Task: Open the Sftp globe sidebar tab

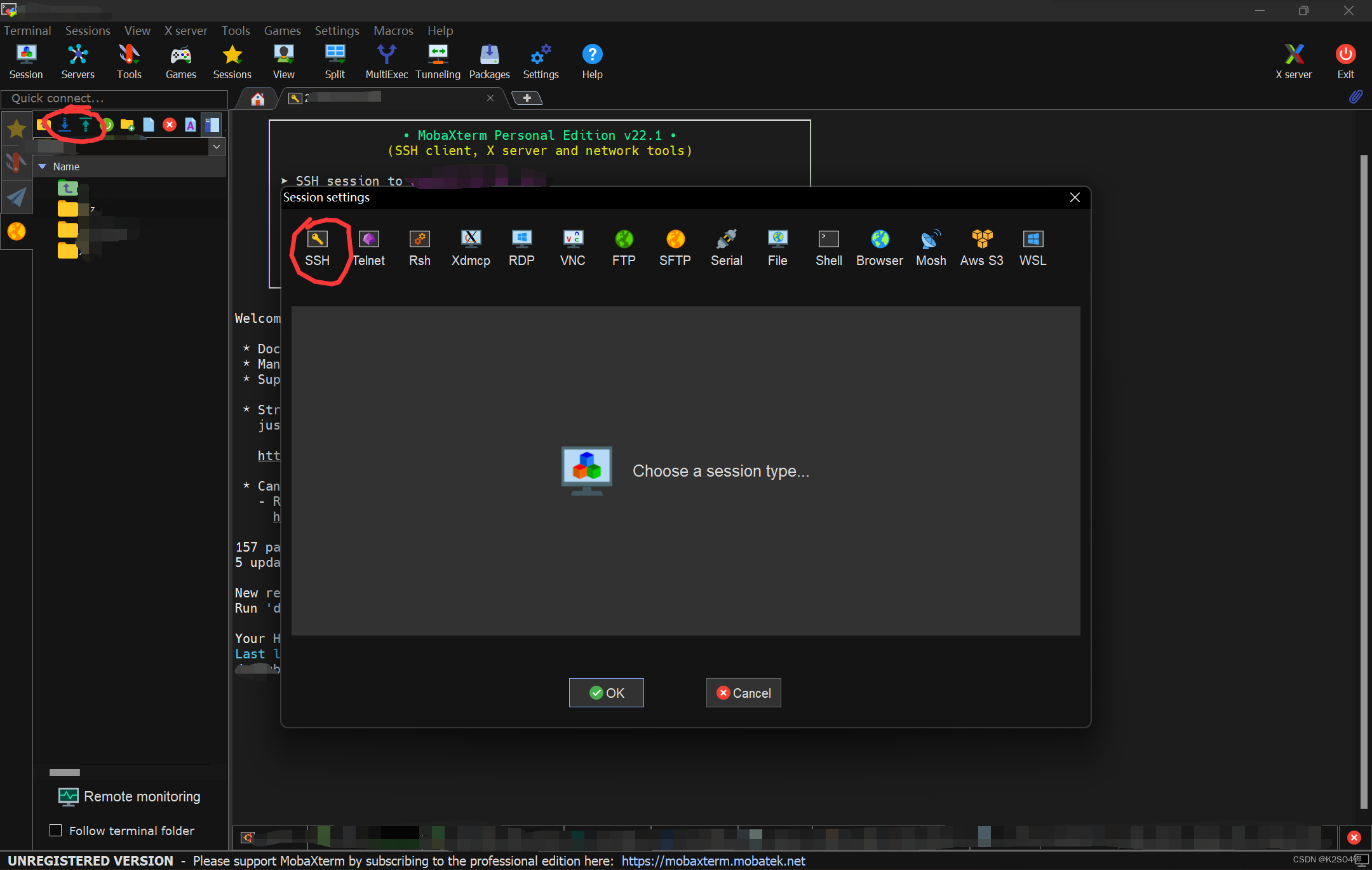Action: (x=17, y=231)
